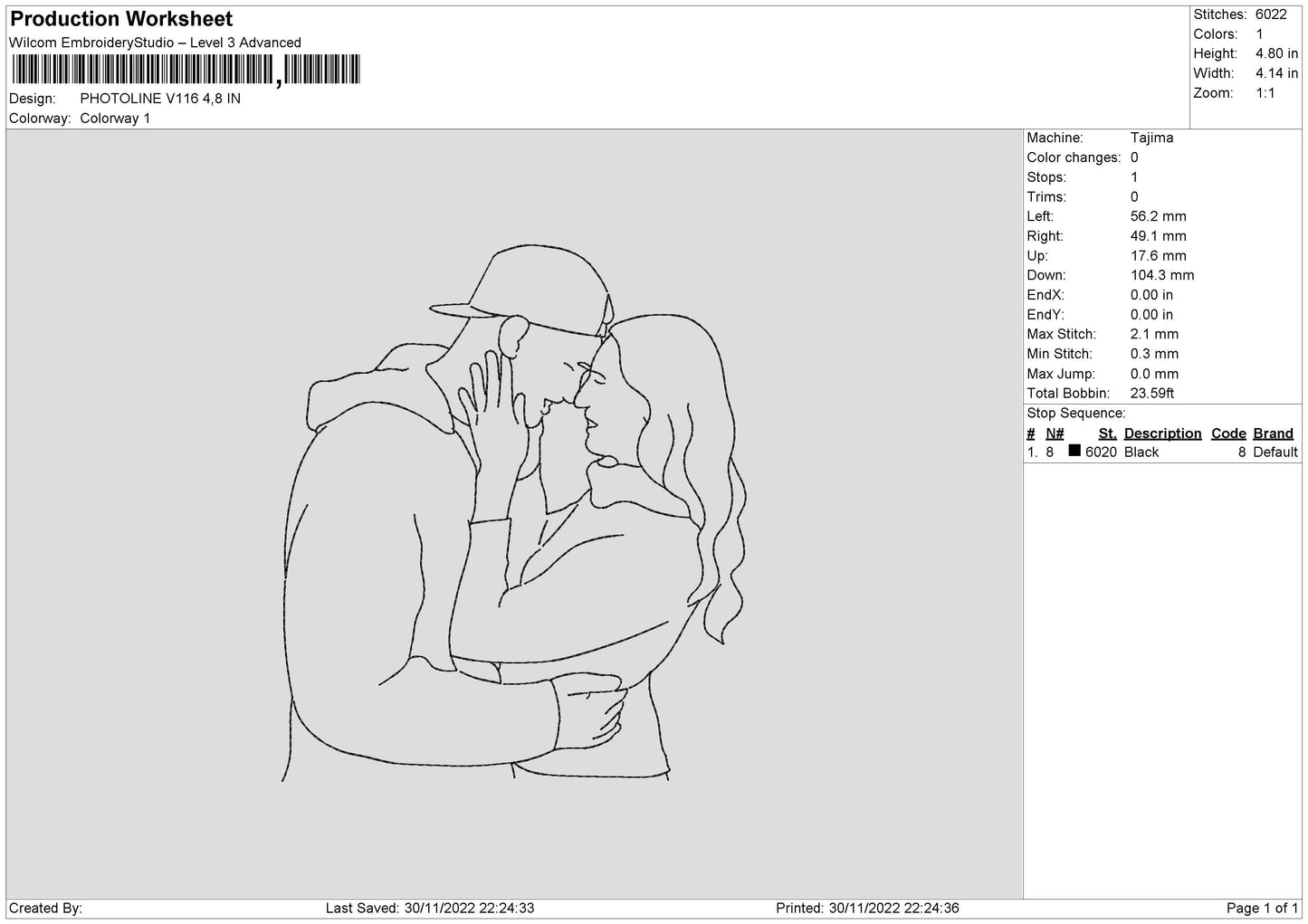Click the EndX label
The image size is (1308, 924).
(x=1045, y=296)
